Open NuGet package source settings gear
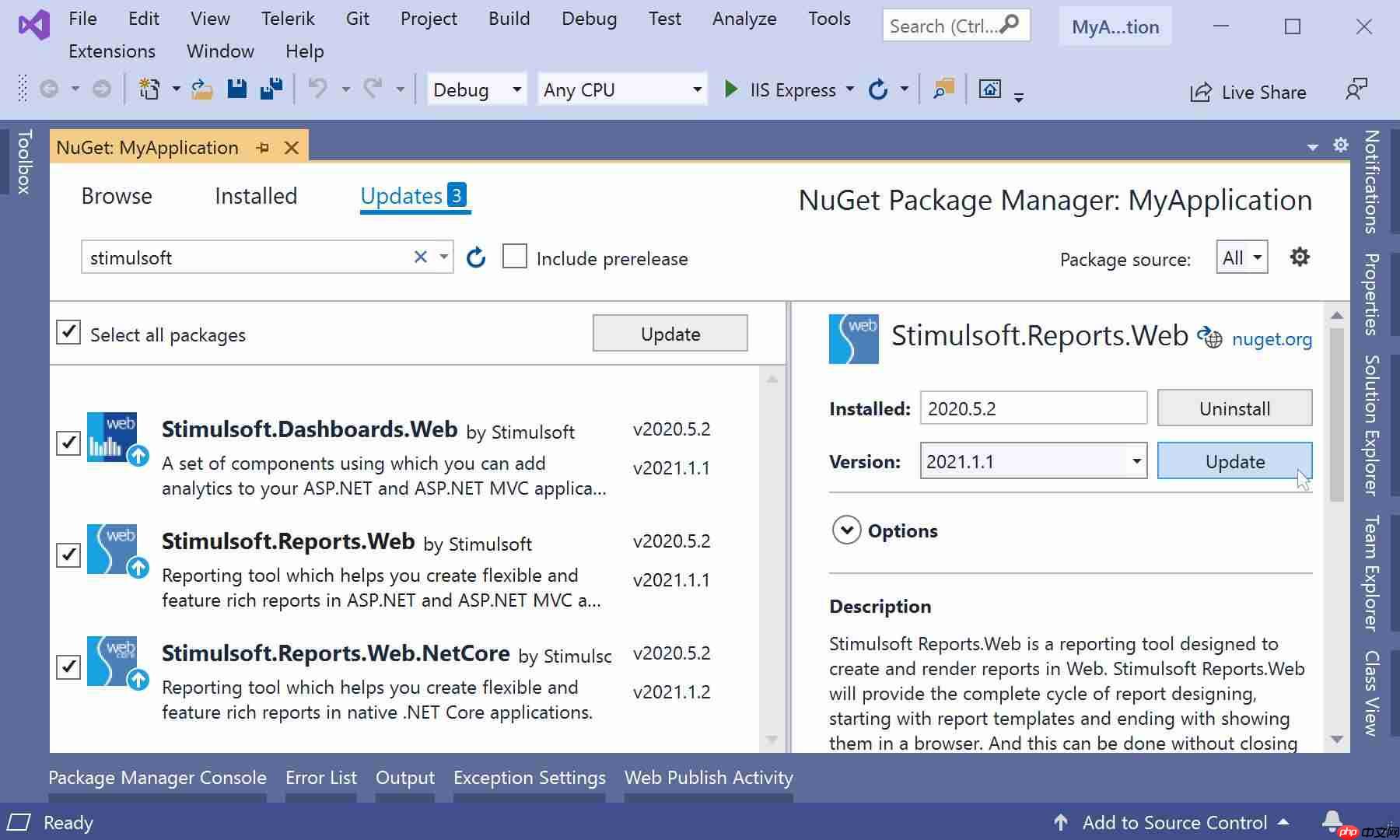 (x=1299, y=257)
